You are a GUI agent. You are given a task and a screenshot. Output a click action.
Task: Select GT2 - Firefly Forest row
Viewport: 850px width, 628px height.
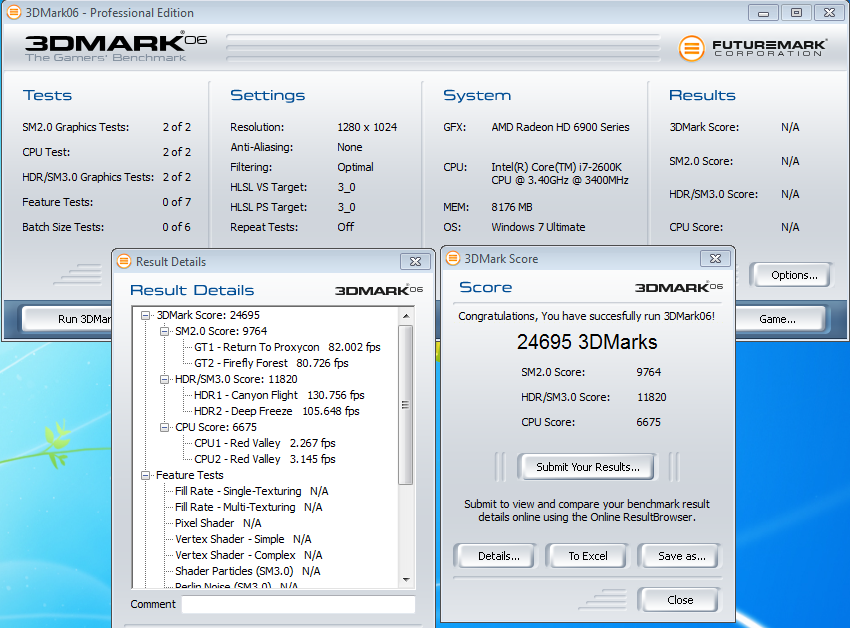(271, 363)
